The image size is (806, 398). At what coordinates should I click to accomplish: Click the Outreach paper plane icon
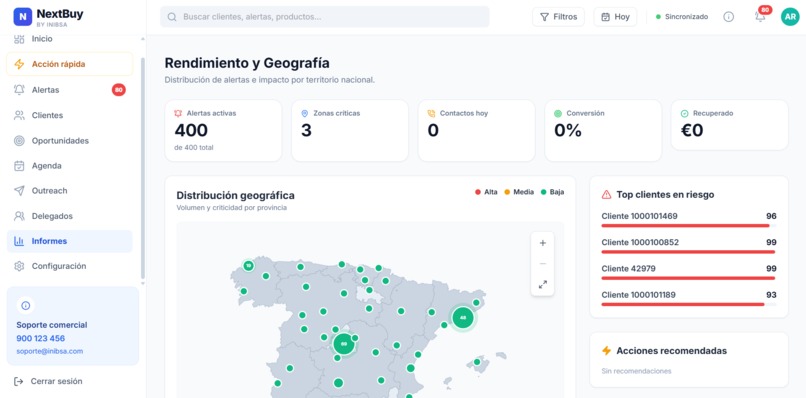(19, 191)
